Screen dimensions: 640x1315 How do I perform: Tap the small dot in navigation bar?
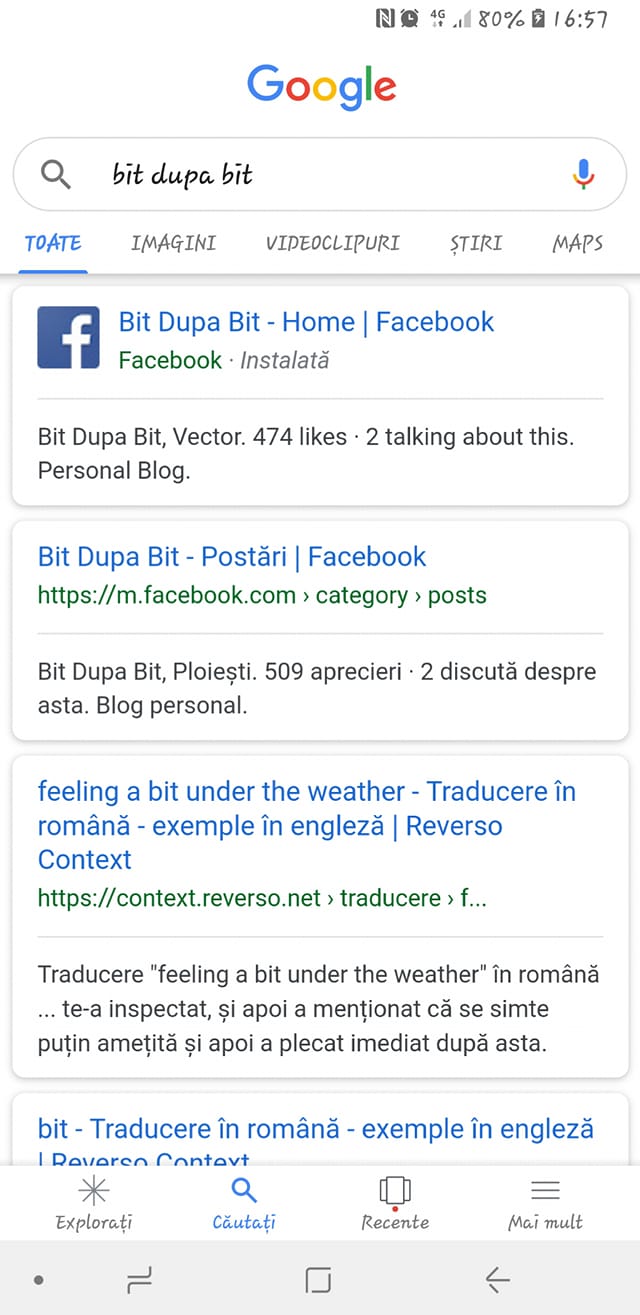tap(38, 1279)
